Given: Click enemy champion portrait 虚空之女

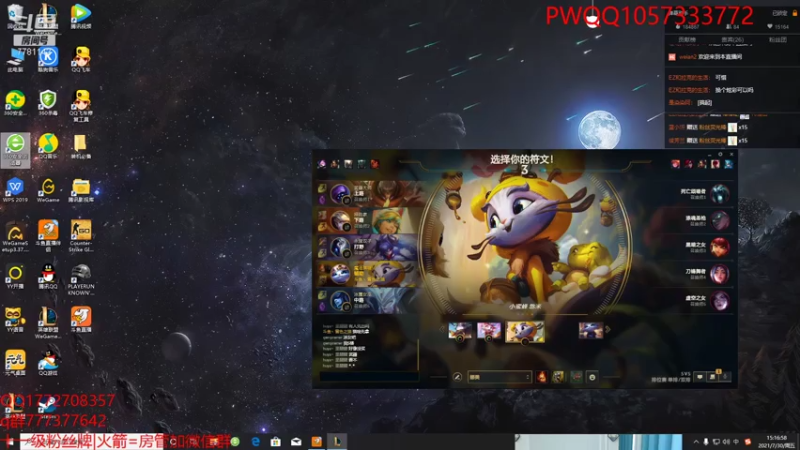Looking at the screenshot, I should [x=720, y=301].
